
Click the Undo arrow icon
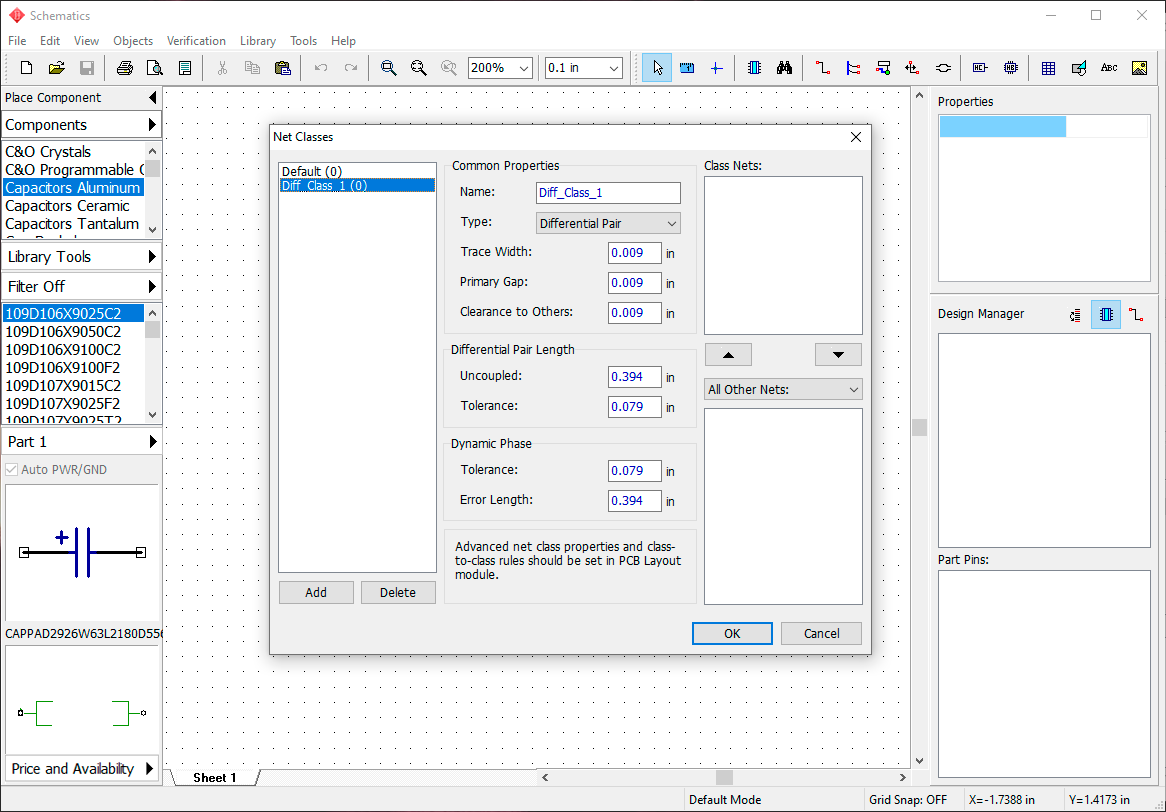[x=321, y=68]
